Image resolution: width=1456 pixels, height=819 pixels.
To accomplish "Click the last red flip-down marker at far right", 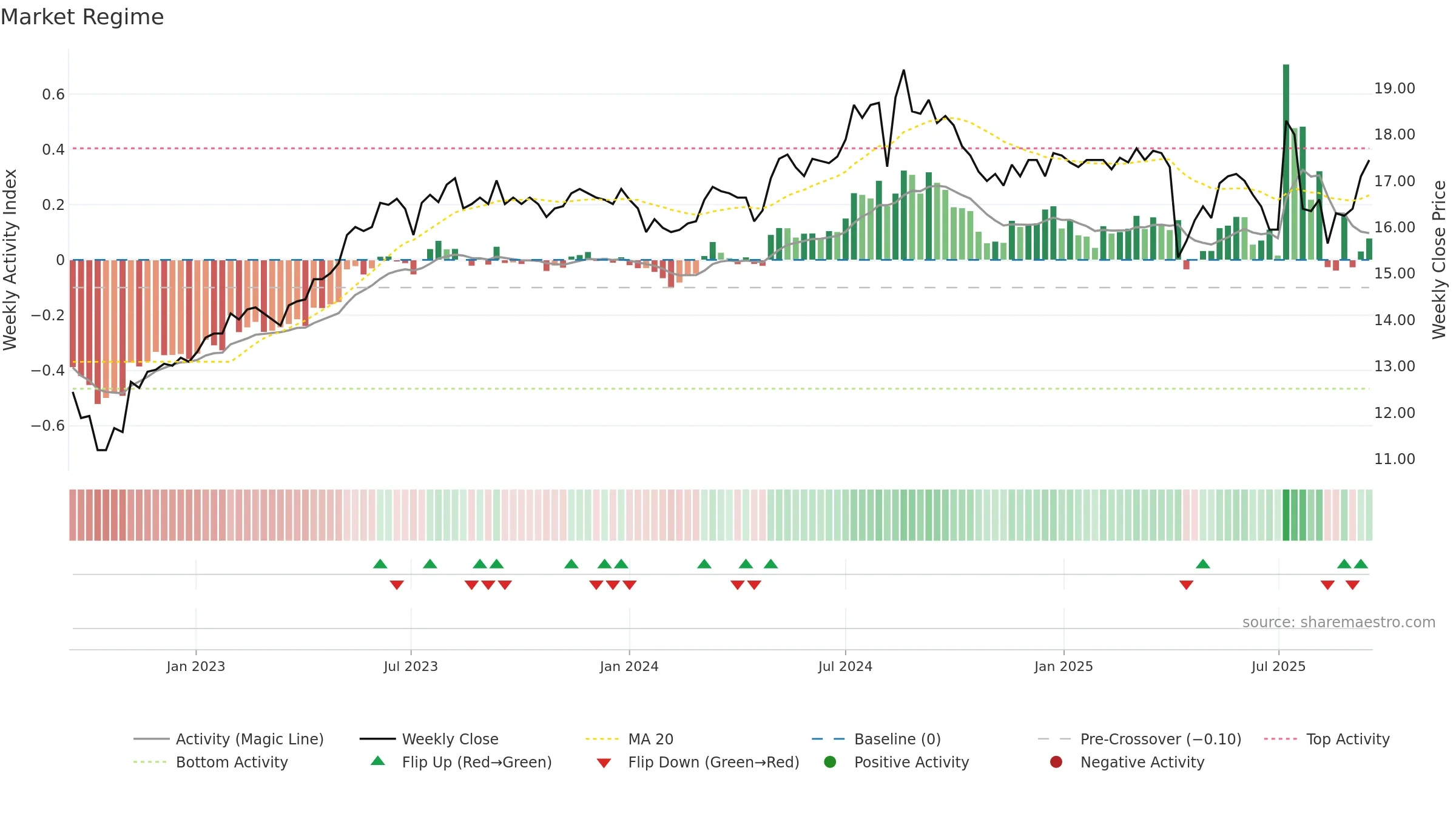I will coord(1352,585).
